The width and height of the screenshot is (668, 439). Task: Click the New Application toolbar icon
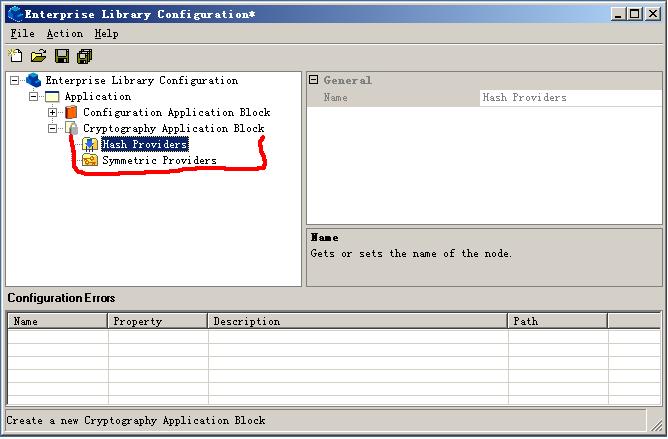point(16,56)
